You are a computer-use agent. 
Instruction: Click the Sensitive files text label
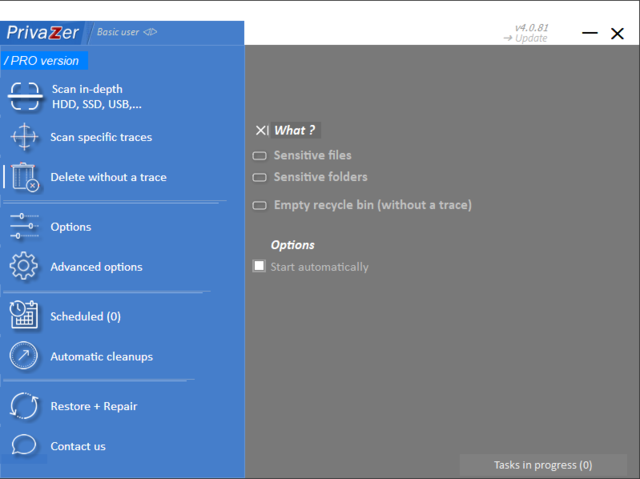point(313,155)
